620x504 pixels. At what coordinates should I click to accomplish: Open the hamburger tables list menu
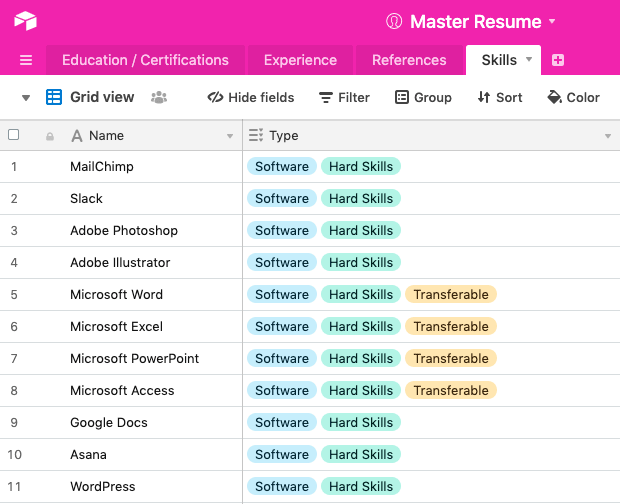click(26, 60)
